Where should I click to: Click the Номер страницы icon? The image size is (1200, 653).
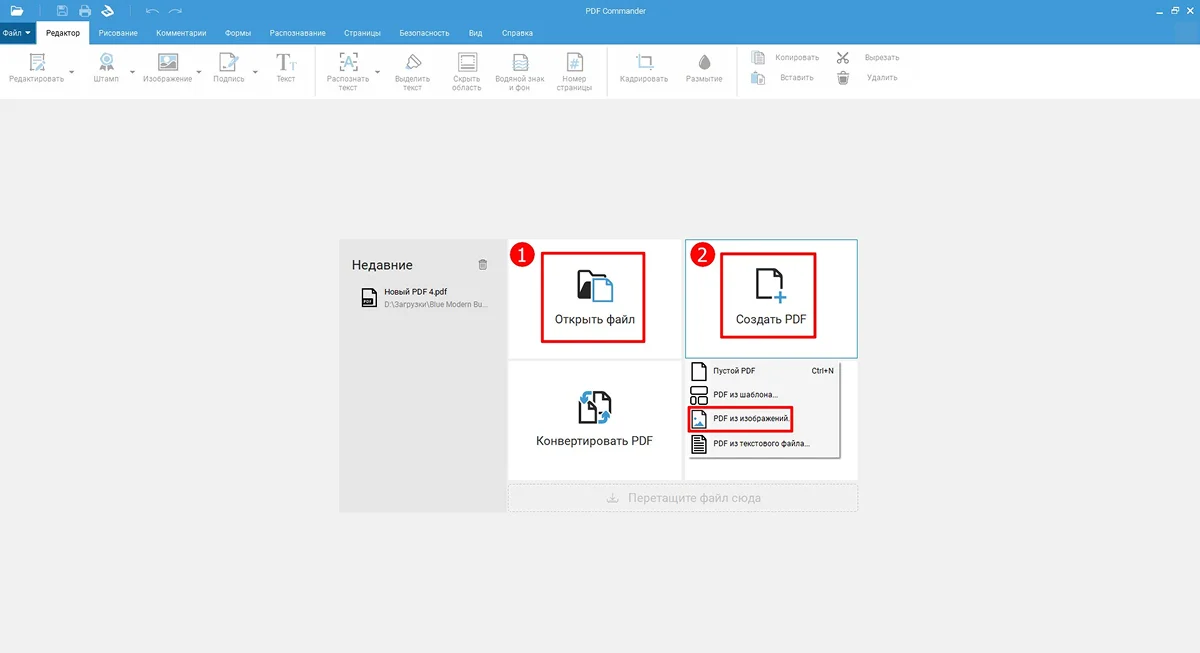pos(574,63)
